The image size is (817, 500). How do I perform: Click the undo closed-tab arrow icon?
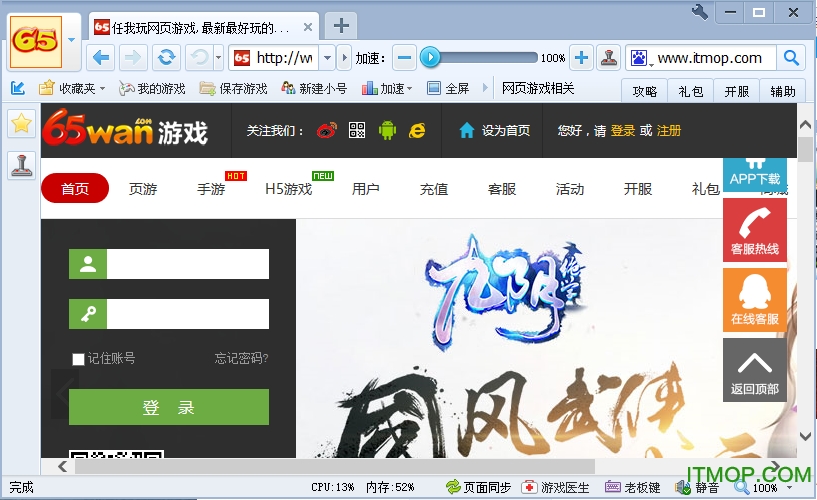click(x=200, y=58)
